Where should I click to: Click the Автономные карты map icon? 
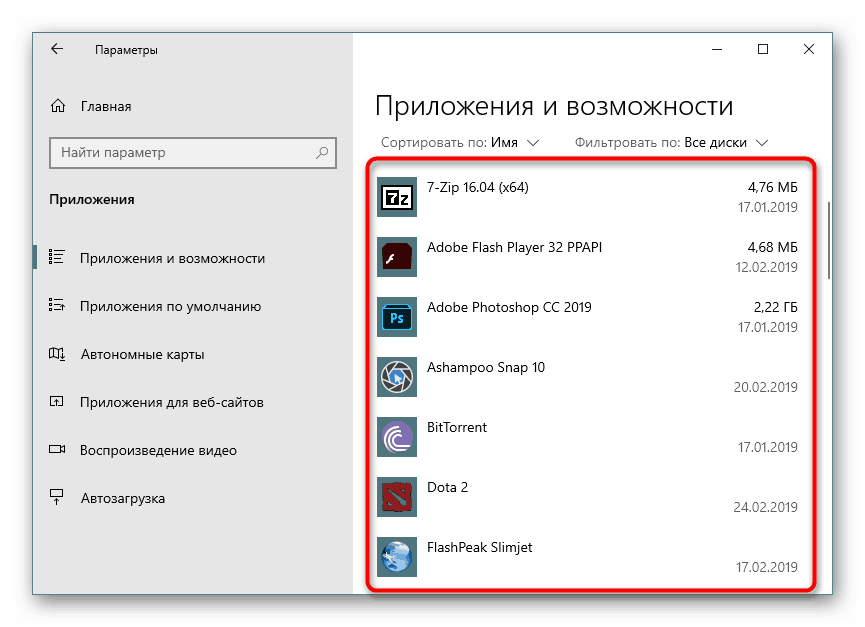(57, 353)
